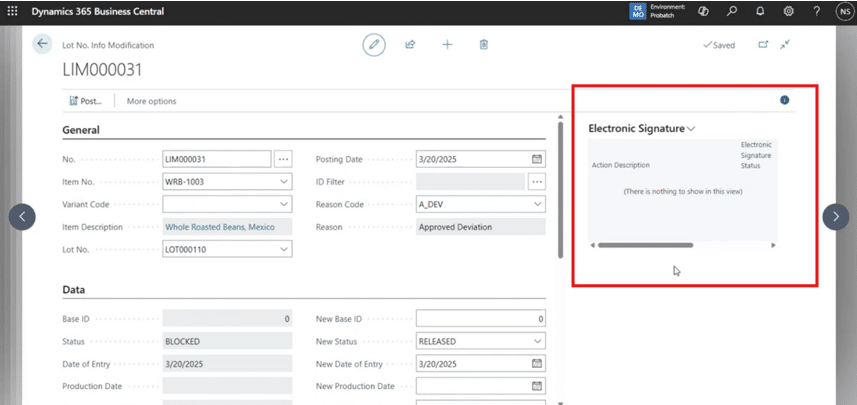This screenshot has width=857, height=405.
Task: Collapse the General section header
Action: point(81,130)
